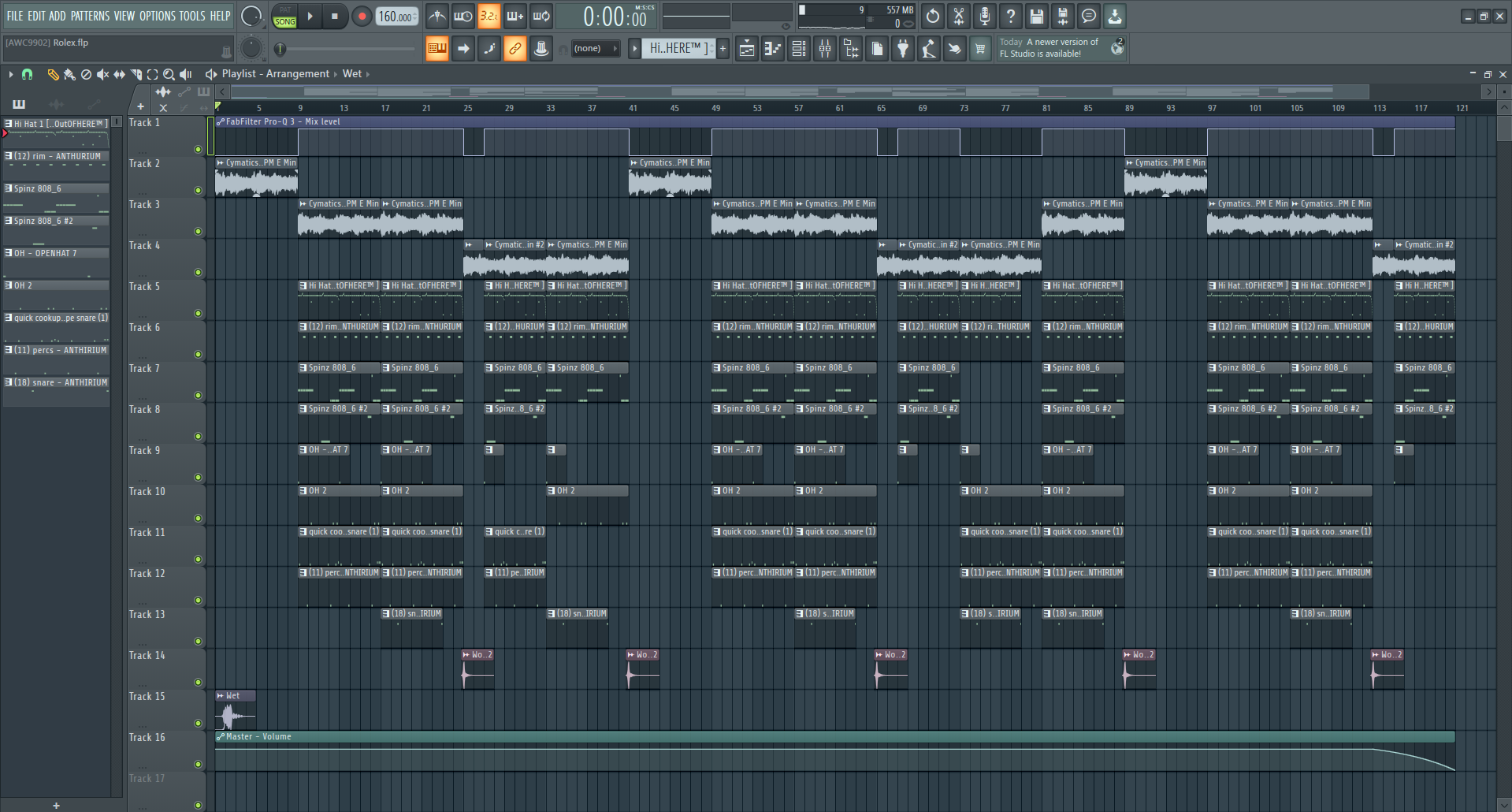Click the red Record button
This screenshot has width=1512, height=812.
click(x=362, y=16)
